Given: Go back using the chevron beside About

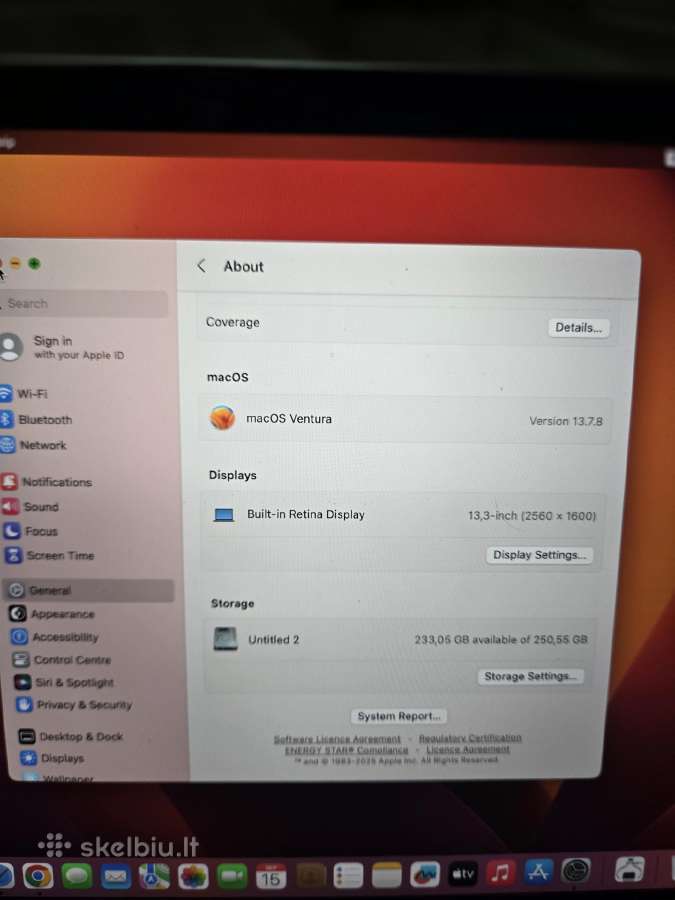Looking at the screenshot, I should 201,266.
